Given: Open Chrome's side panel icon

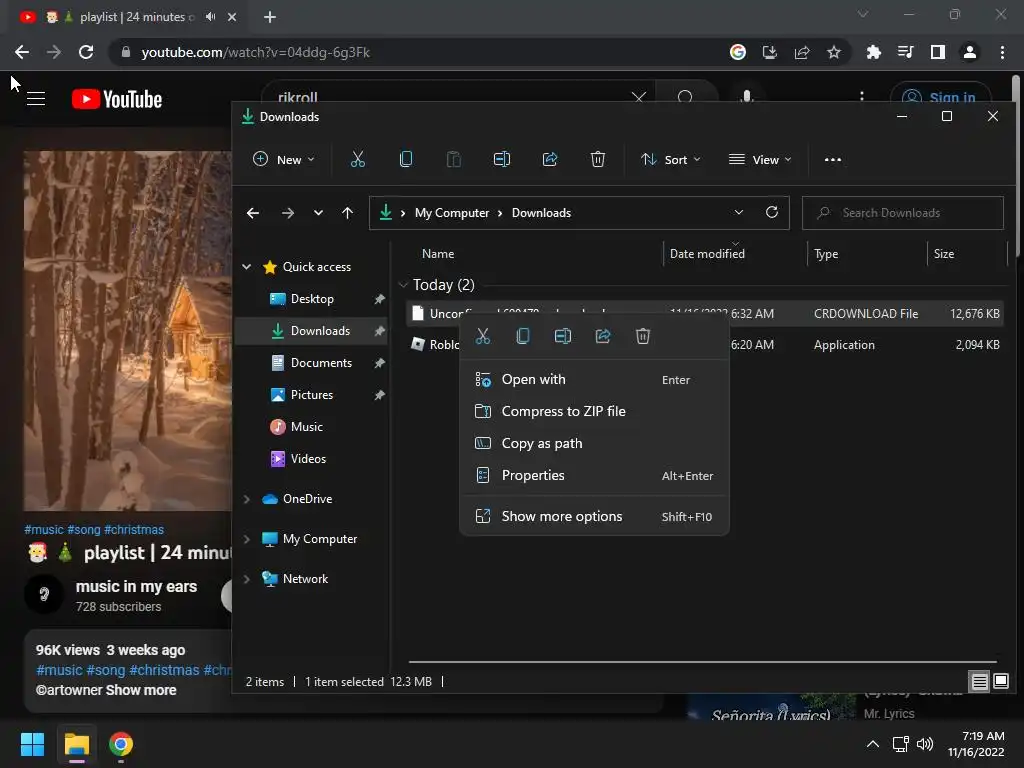Looking at the screenshot, I should (938, 52).
